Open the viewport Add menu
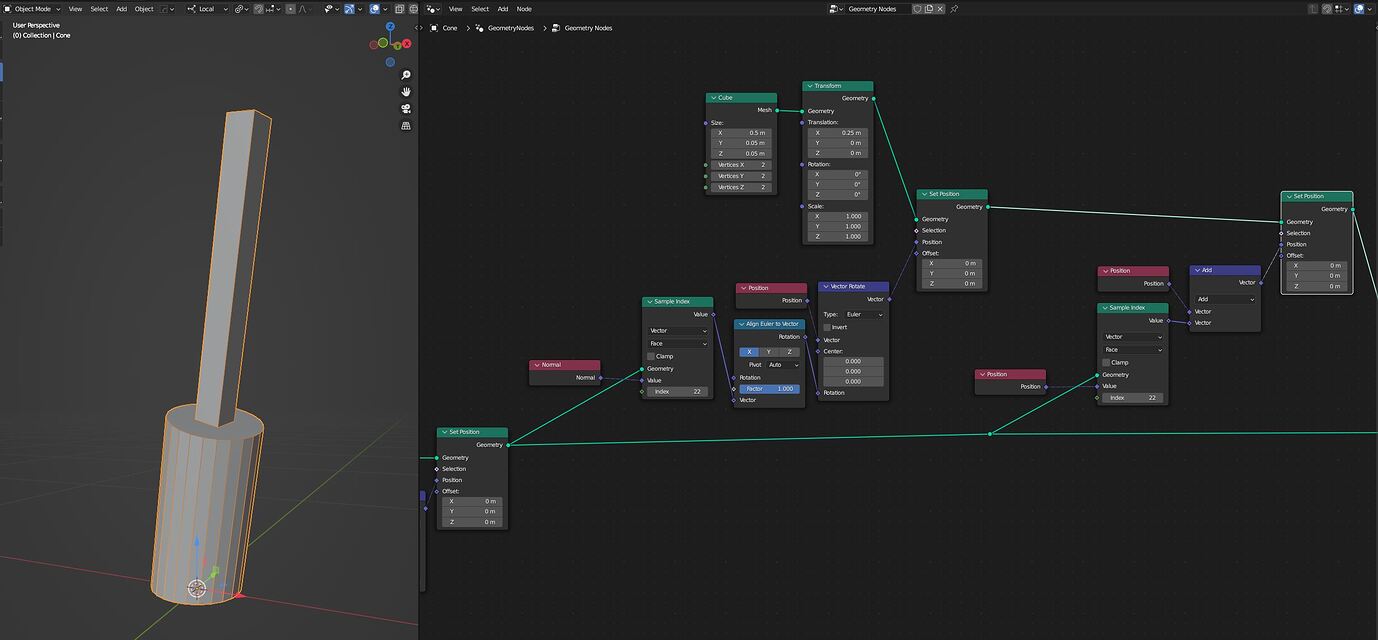The height and width of the screenshot is (640, 1378). click(121, 9)
